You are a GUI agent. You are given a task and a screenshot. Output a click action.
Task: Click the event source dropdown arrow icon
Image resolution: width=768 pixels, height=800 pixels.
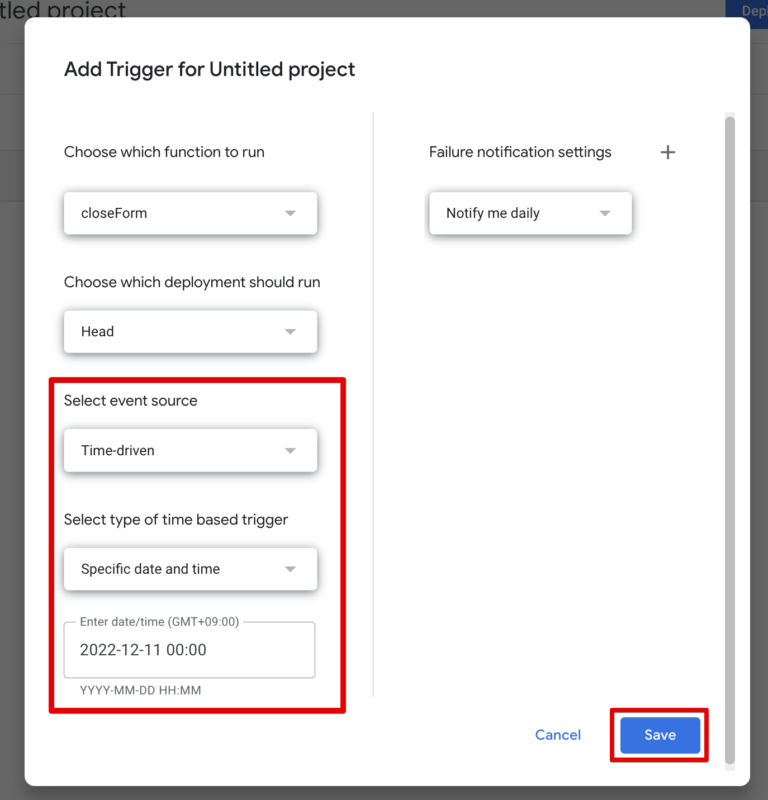click(x=292, y=450)
